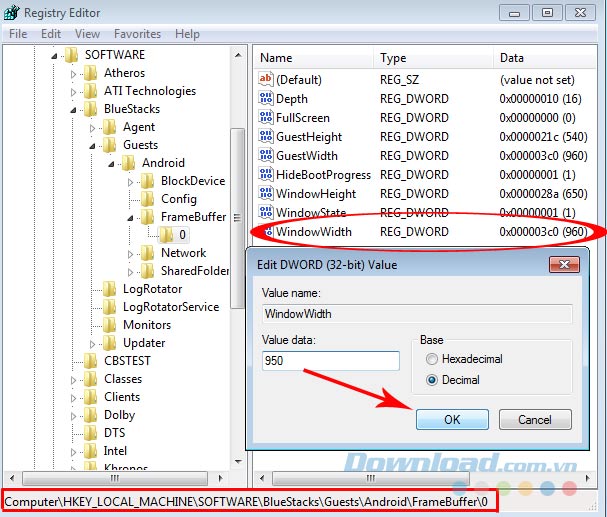The height and width of the screenshot is (517, 607).
Task: Click the FullScreen DWORD value icon
Action: pyautogui.click(x=266, y=117)
